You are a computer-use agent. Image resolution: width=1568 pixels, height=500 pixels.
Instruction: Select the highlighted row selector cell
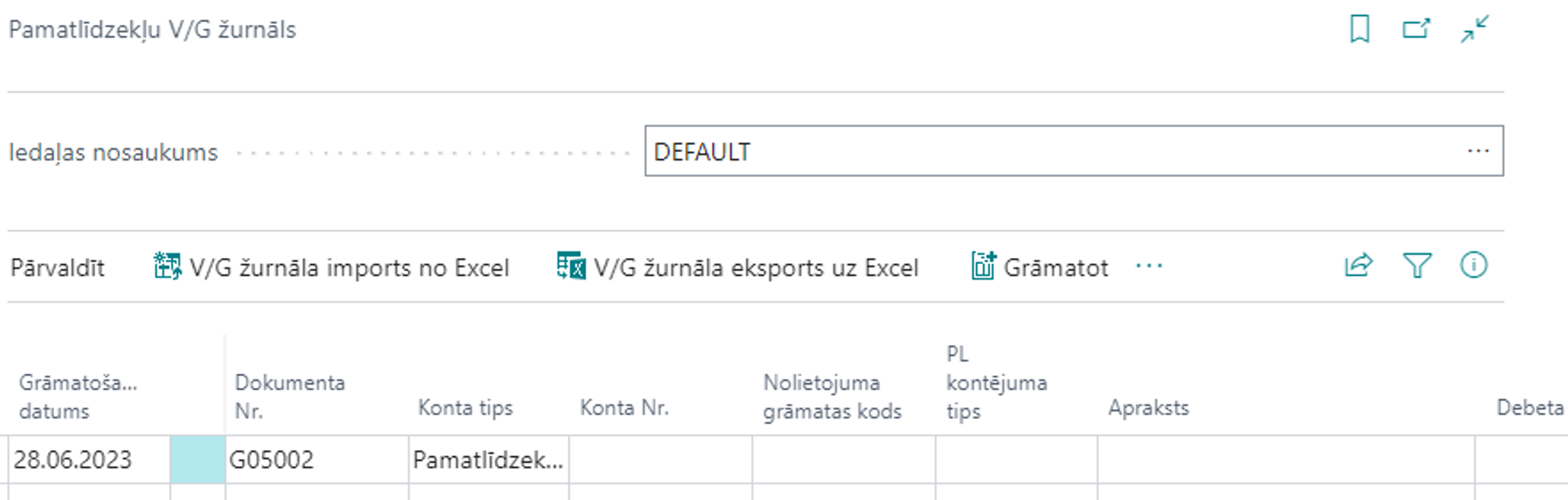pos(198,460)
